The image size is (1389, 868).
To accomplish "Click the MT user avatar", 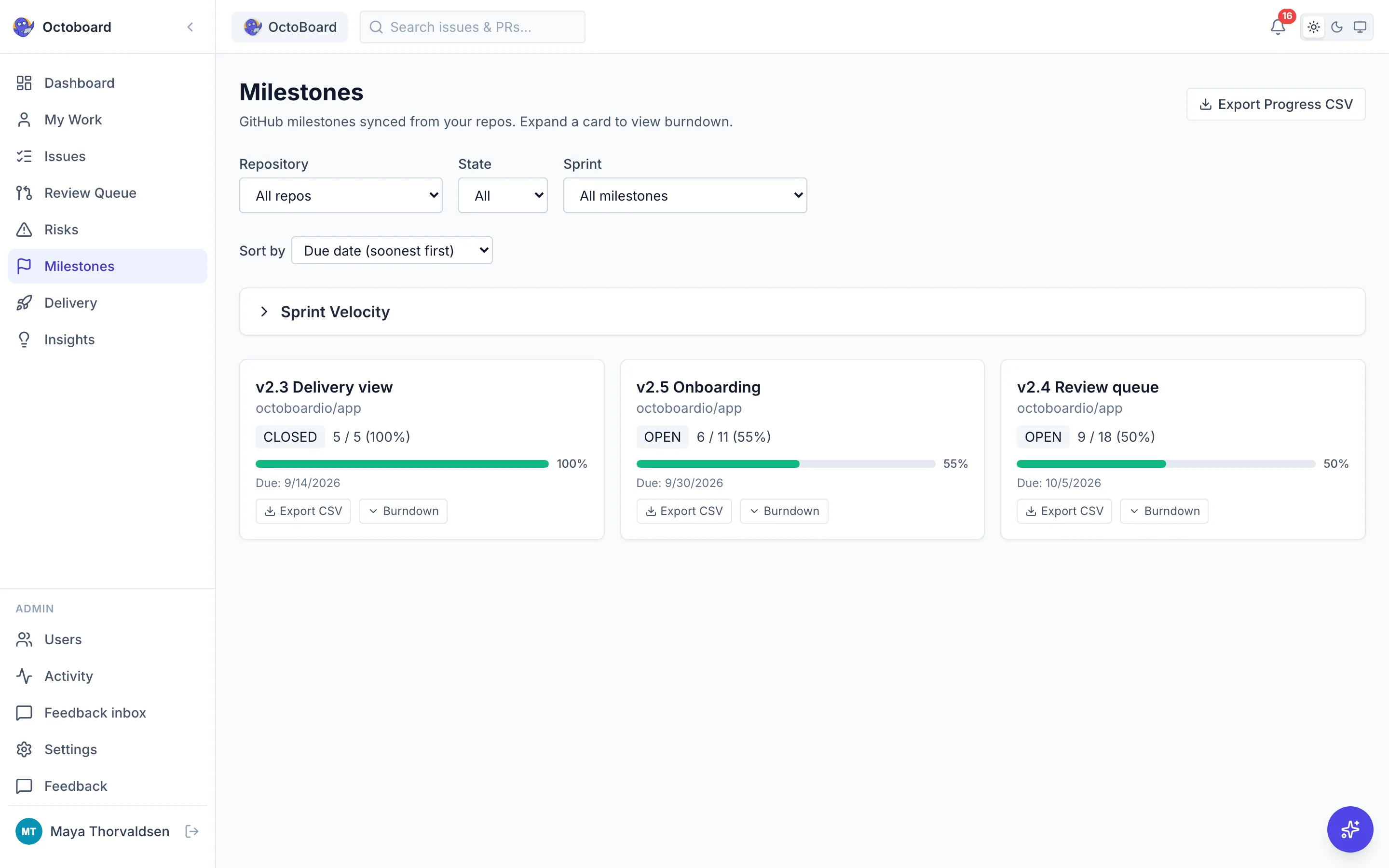I will coord(29,831).
